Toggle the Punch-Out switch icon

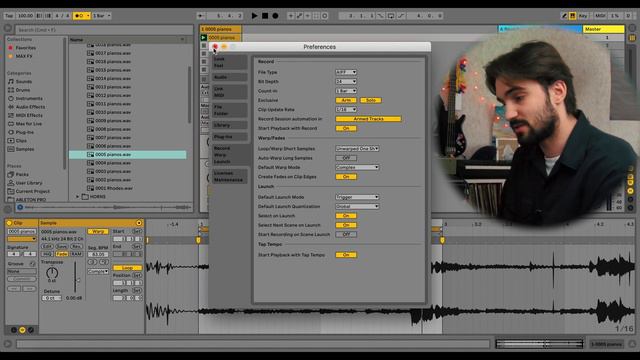coord(401,16)
